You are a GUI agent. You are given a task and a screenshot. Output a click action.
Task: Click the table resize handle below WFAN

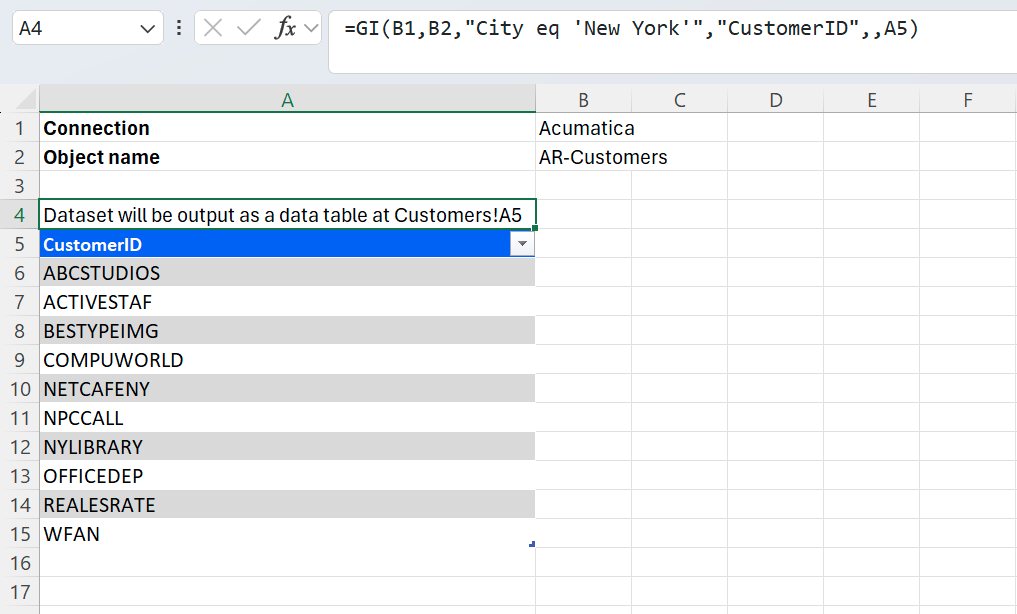(532, 544)
